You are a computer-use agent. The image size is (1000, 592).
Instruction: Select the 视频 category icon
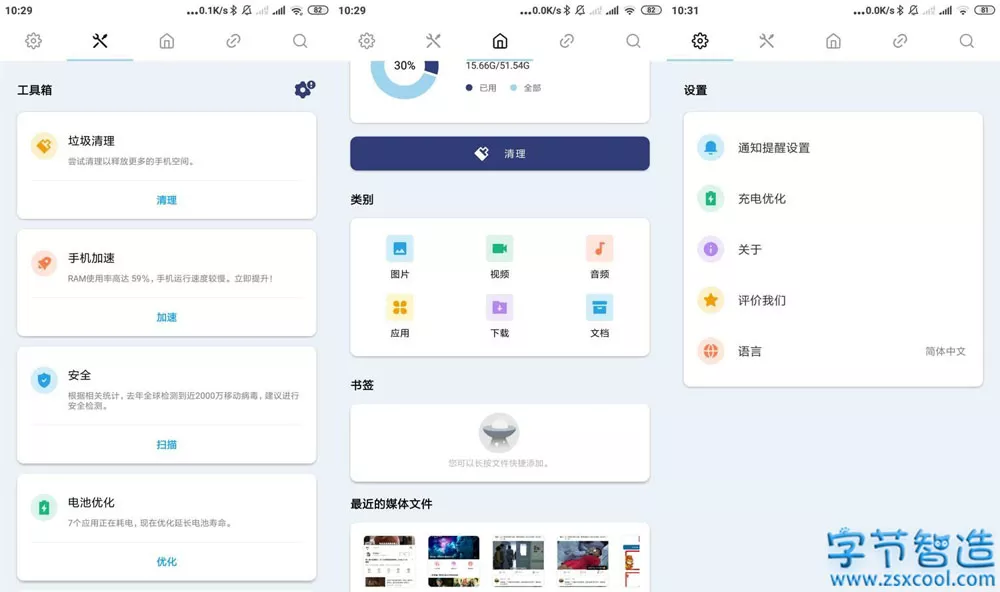(499, 249)
